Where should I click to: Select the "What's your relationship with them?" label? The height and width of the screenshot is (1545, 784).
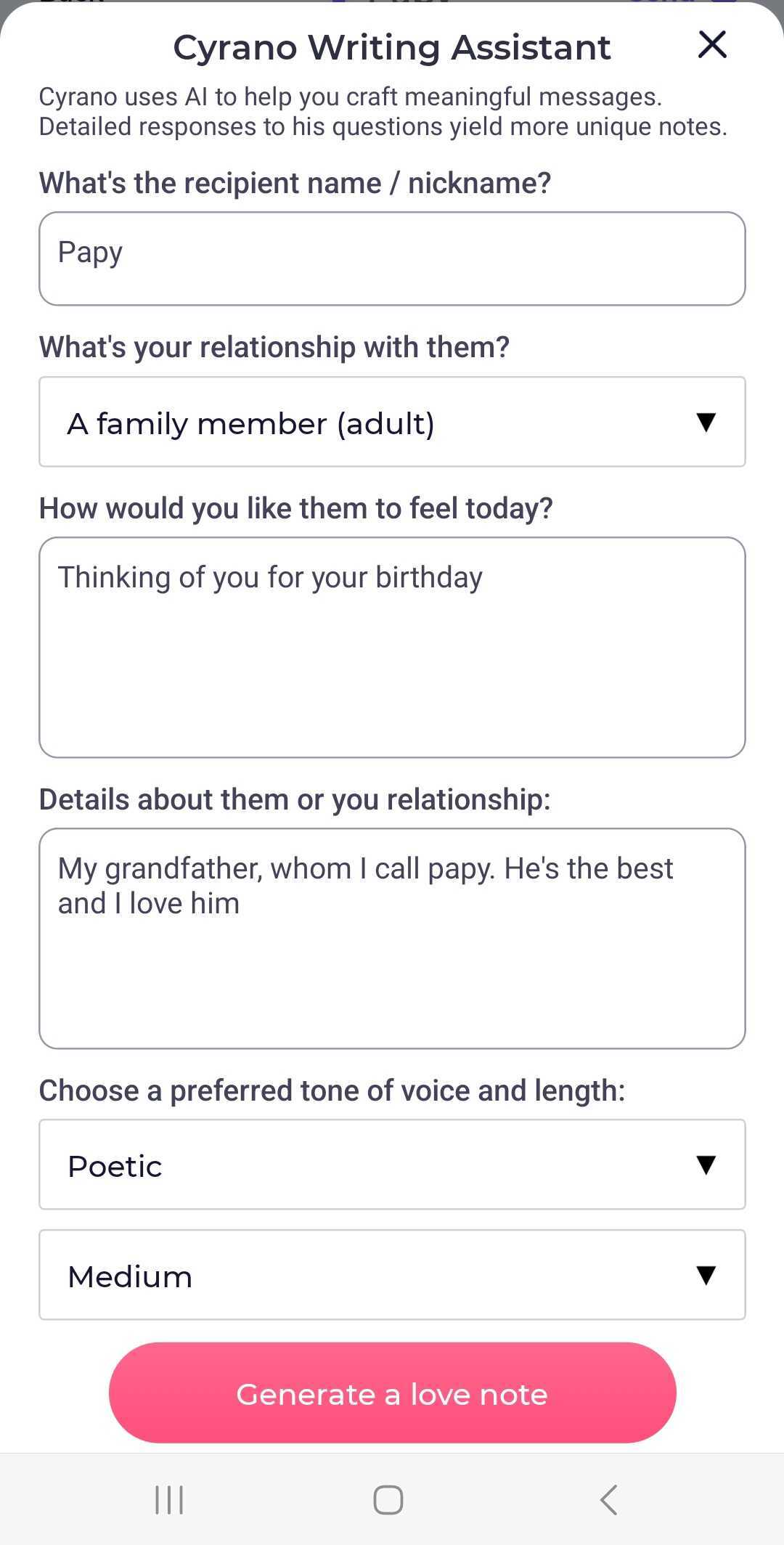pyautogui.click(x=274, y=347)
